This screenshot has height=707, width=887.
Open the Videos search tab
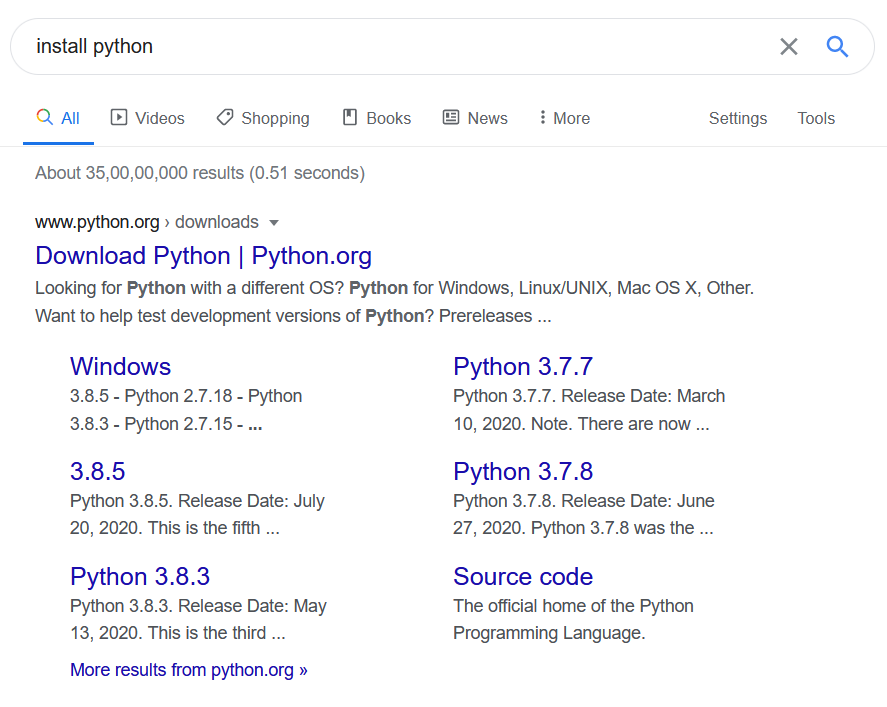pyautogui.click(x=148, y=118)
